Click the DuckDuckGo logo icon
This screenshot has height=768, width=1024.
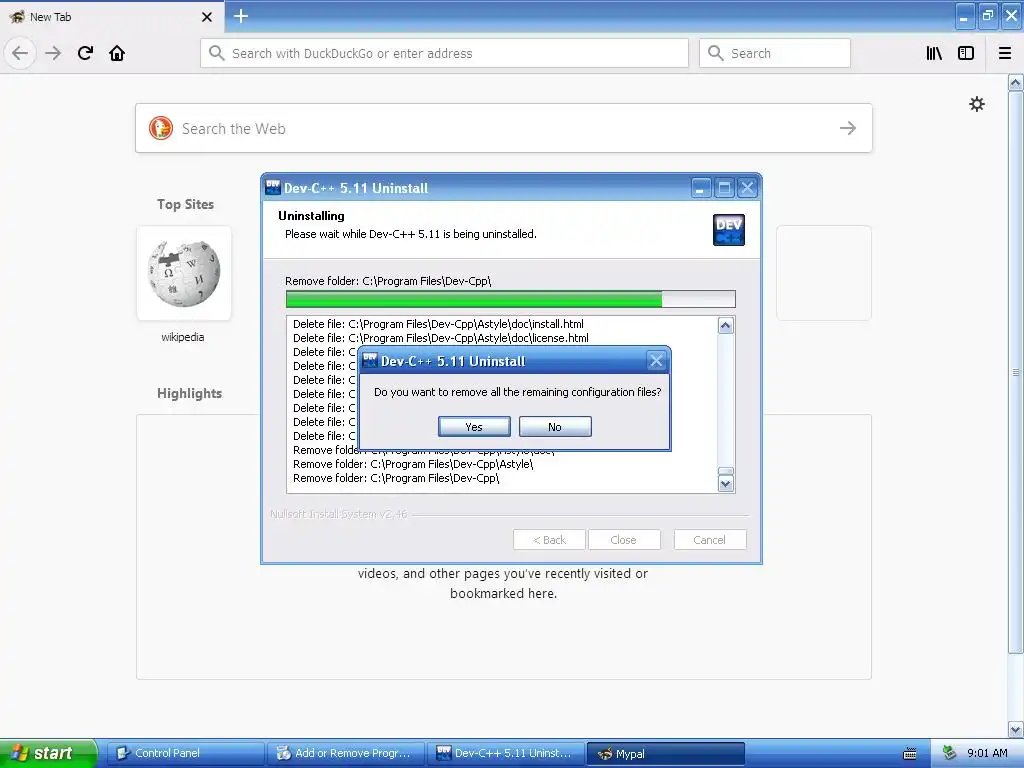point(161,128)
